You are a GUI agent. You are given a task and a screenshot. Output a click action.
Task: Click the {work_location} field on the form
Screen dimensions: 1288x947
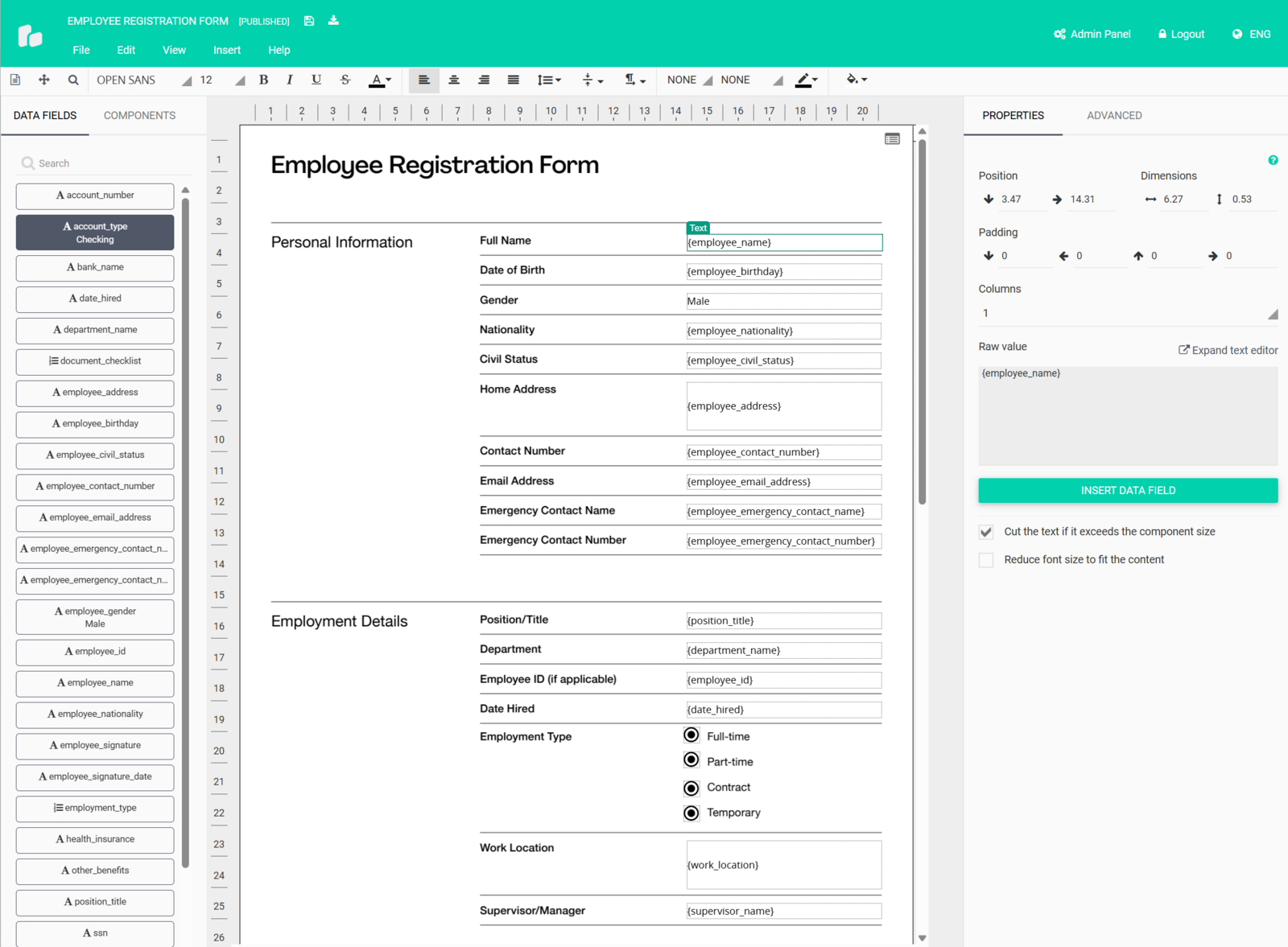tap(784, 865)
